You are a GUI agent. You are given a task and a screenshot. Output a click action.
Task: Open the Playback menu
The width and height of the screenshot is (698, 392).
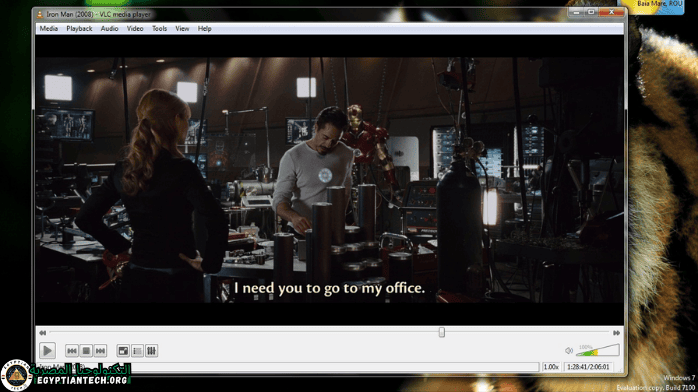coord(79,28)
